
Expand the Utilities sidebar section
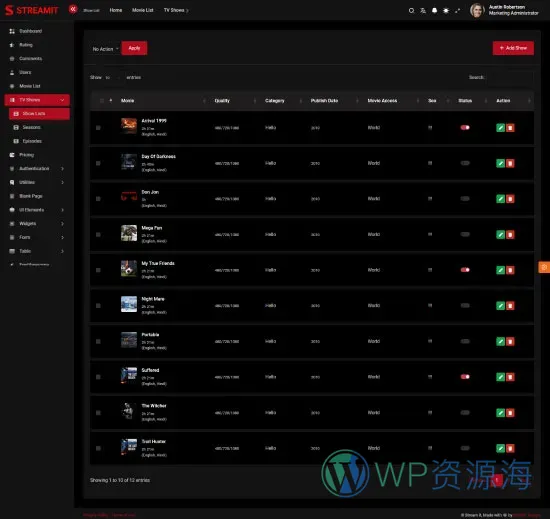point(37,182)
